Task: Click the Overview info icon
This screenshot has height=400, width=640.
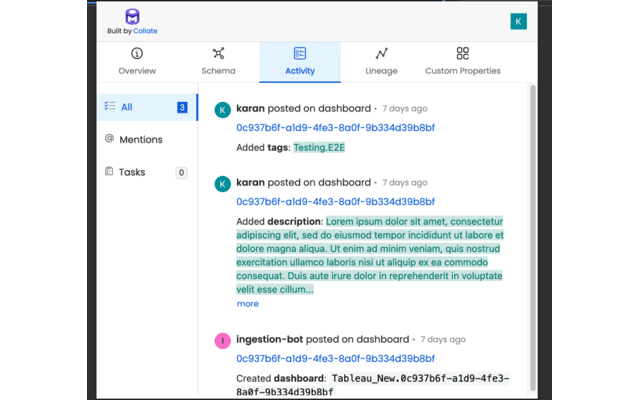Action: 137,53
